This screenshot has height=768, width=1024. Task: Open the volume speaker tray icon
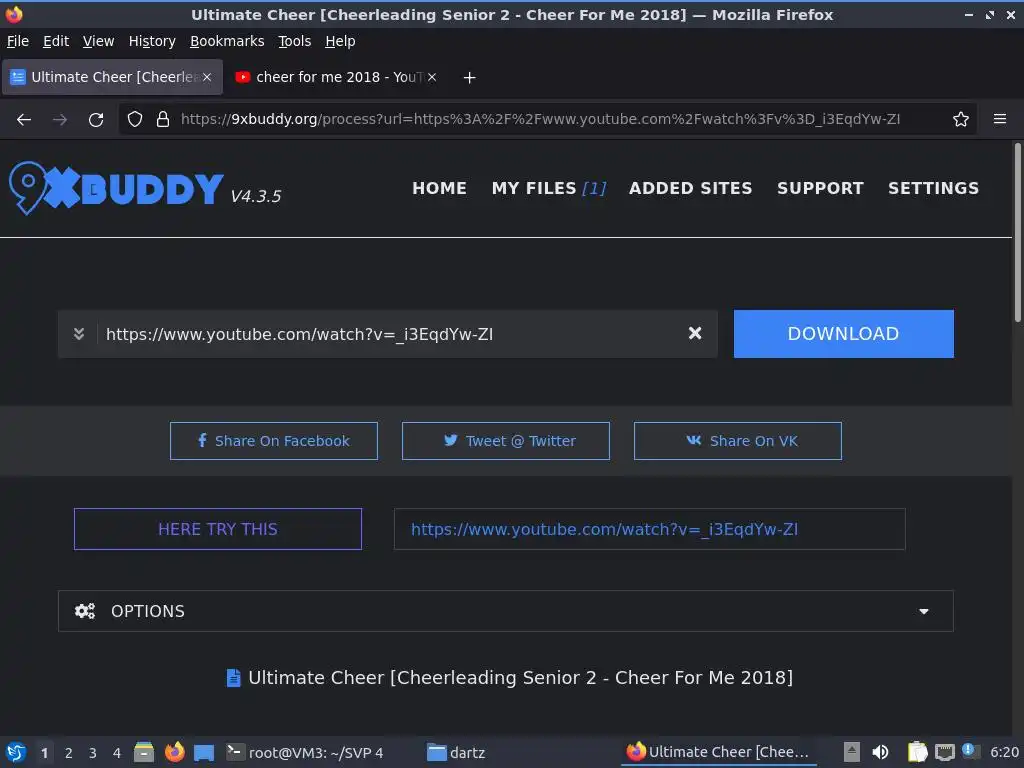pos(880,752)
